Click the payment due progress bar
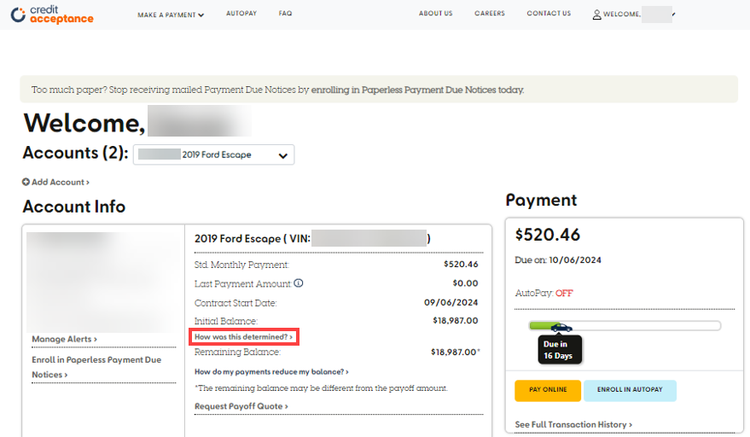Screen dimensions: 750x437 click(640, 326)
